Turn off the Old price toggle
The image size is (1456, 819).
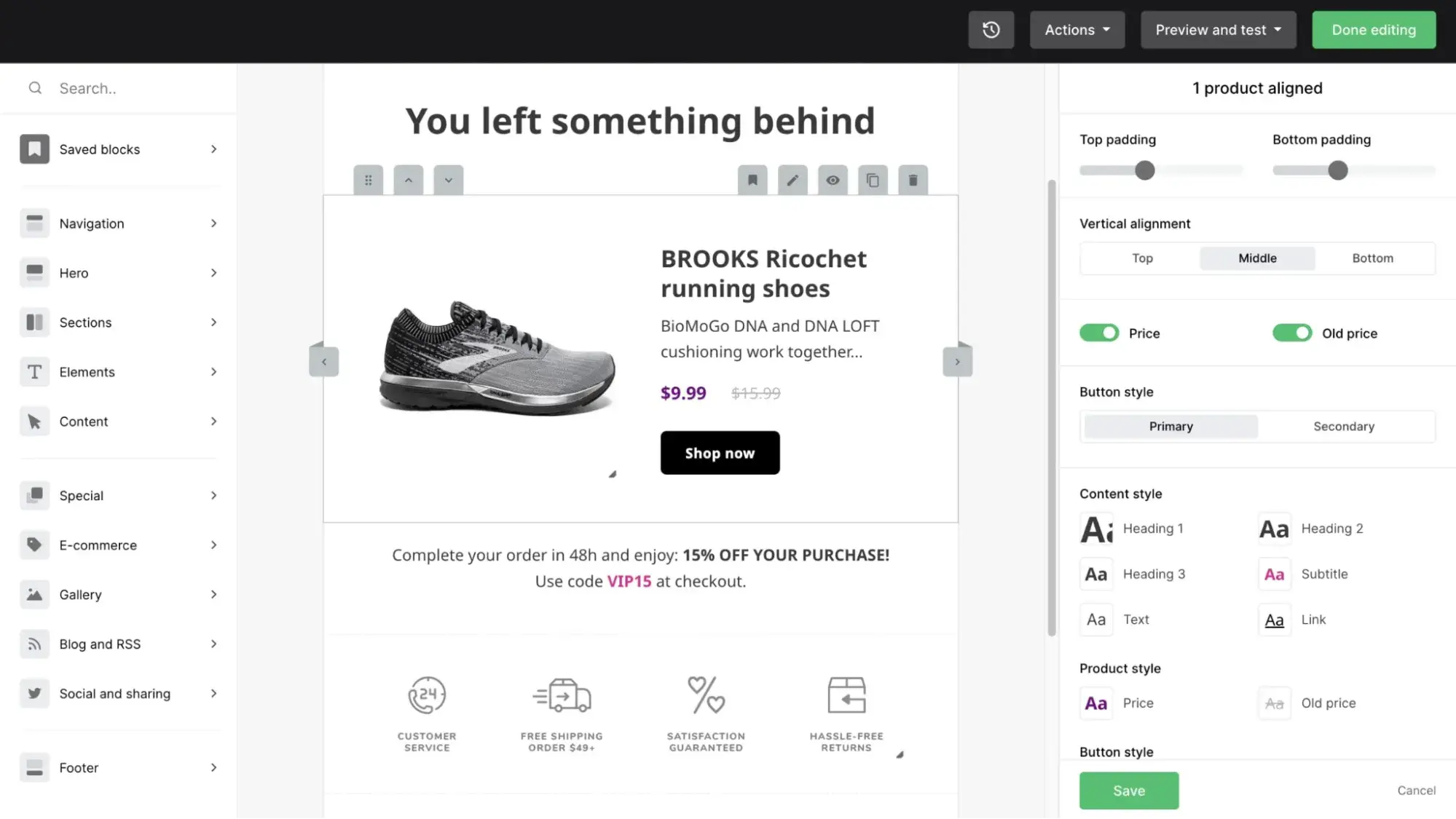click(x=1292, y=333)
